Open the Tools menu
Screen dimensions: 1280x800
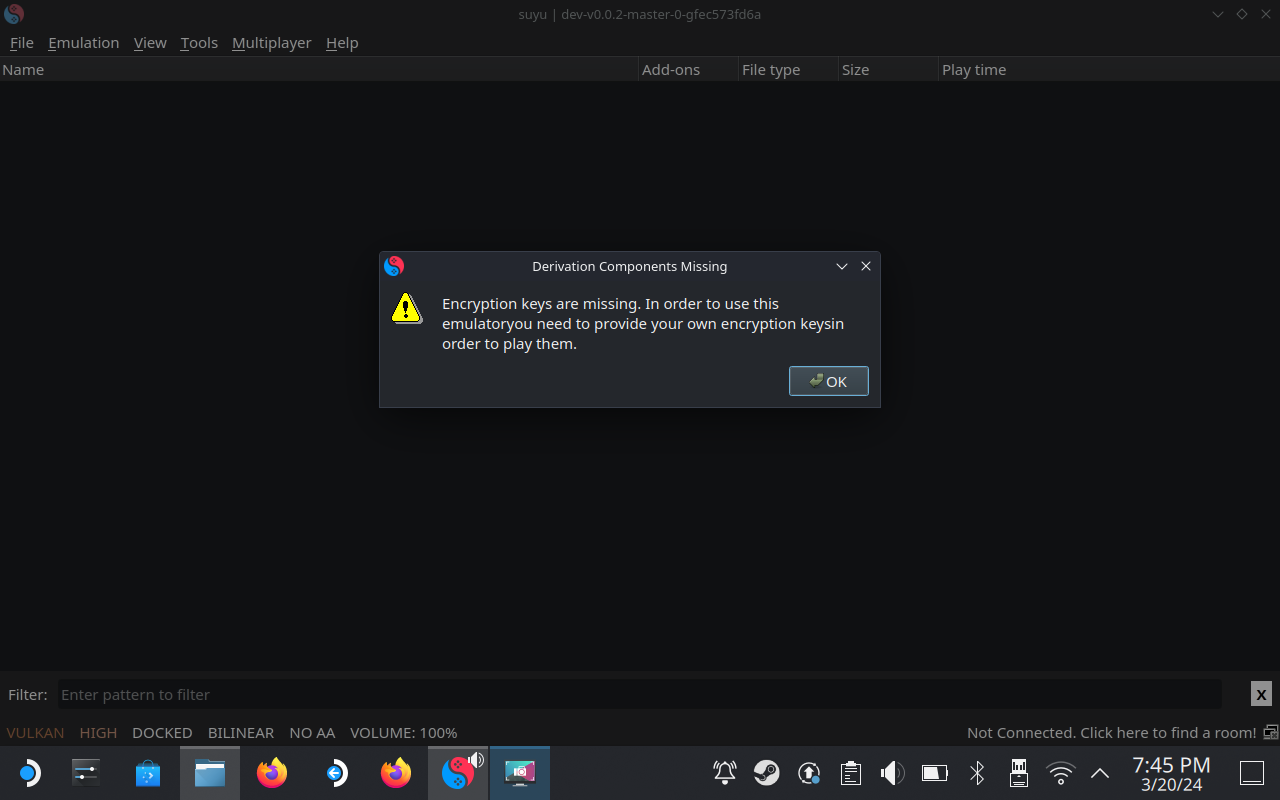click(199, 43)
